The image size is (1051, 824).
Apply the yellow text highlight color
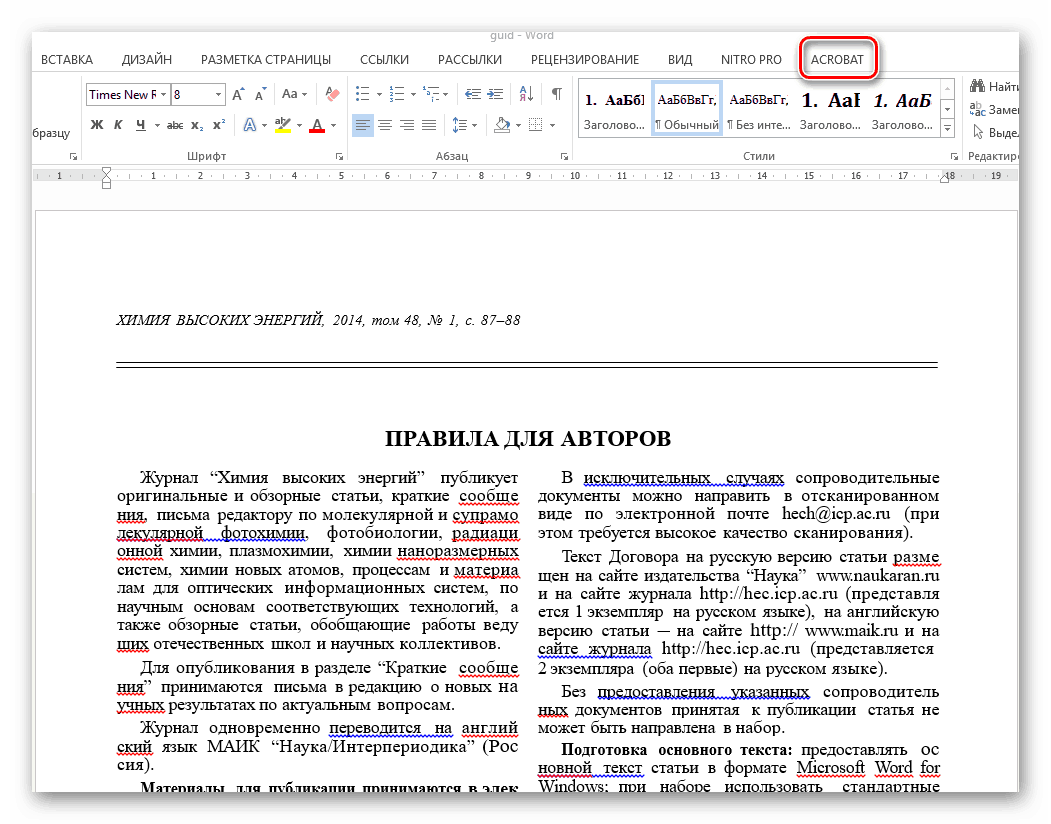click(x=281, y=125)
